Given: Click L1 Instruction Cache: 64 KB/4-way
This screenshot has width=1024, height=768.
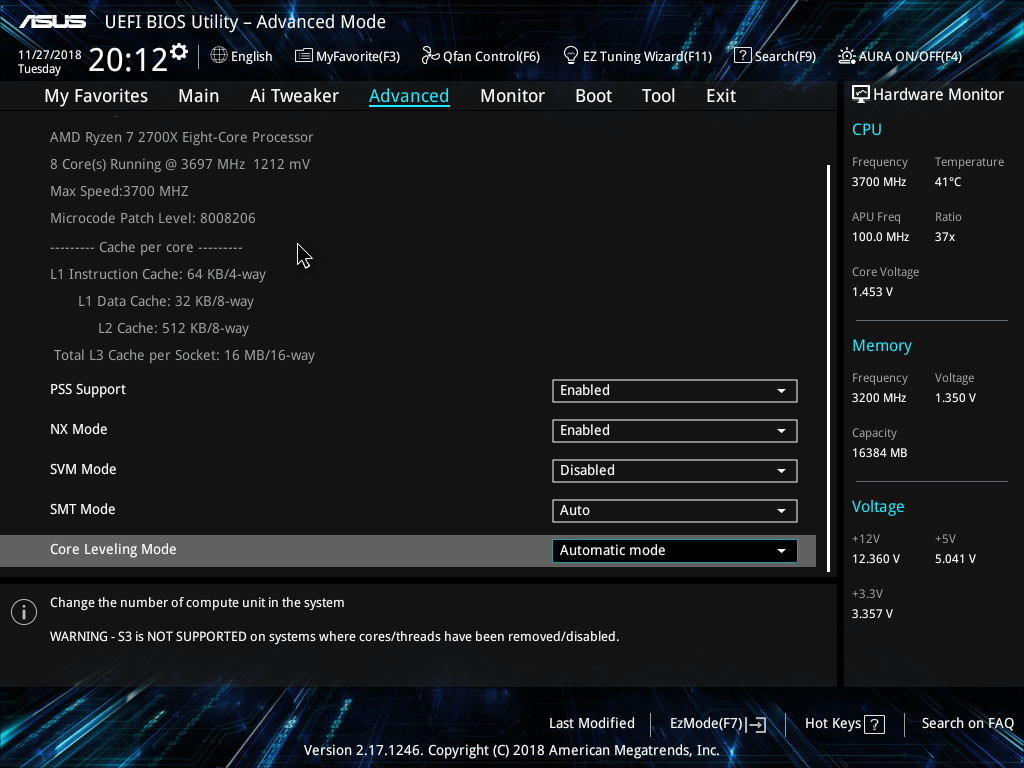Looking at the screenshot, I should pyautogui.click(x=158, y=274).
